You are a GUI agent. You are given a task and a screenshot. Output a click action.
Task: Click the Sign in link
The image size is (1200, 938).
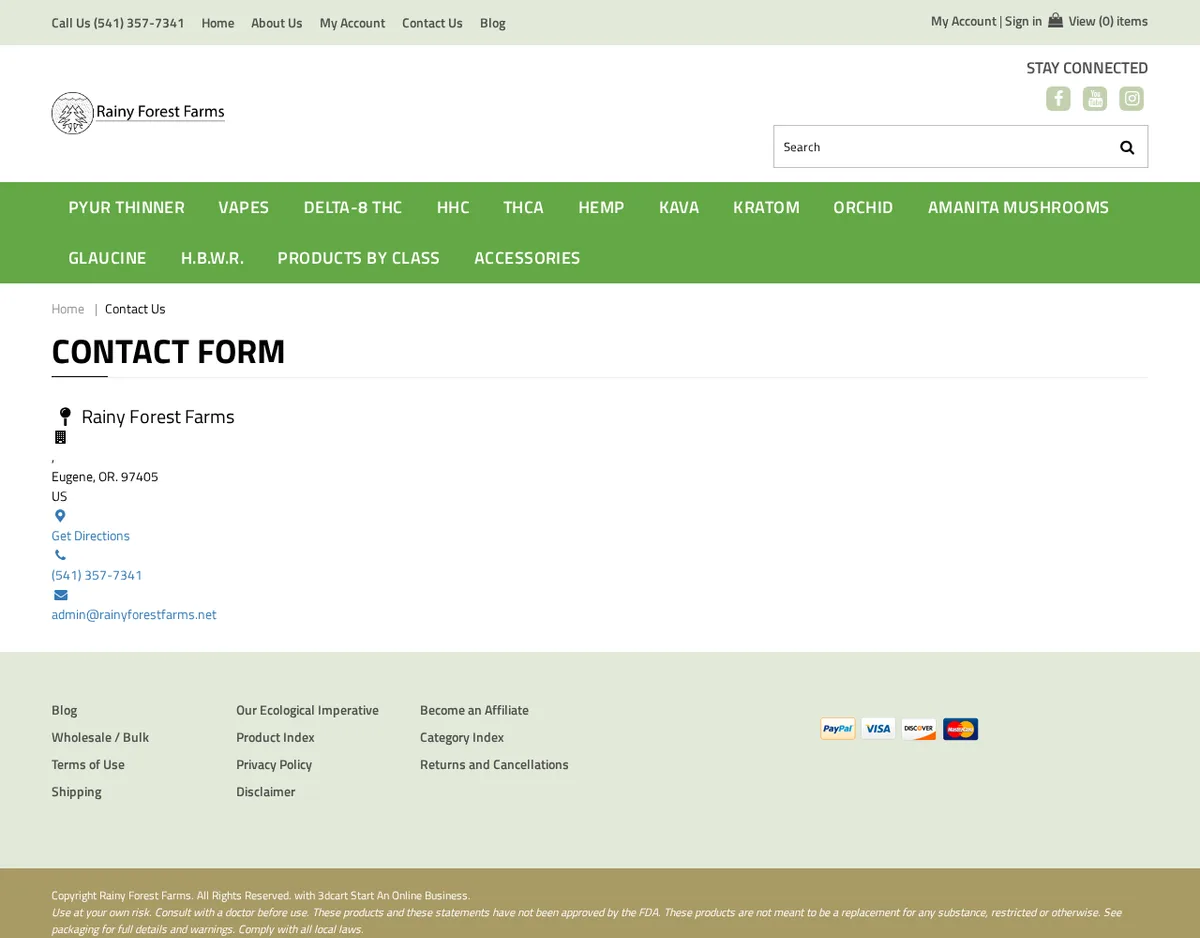1023,21
